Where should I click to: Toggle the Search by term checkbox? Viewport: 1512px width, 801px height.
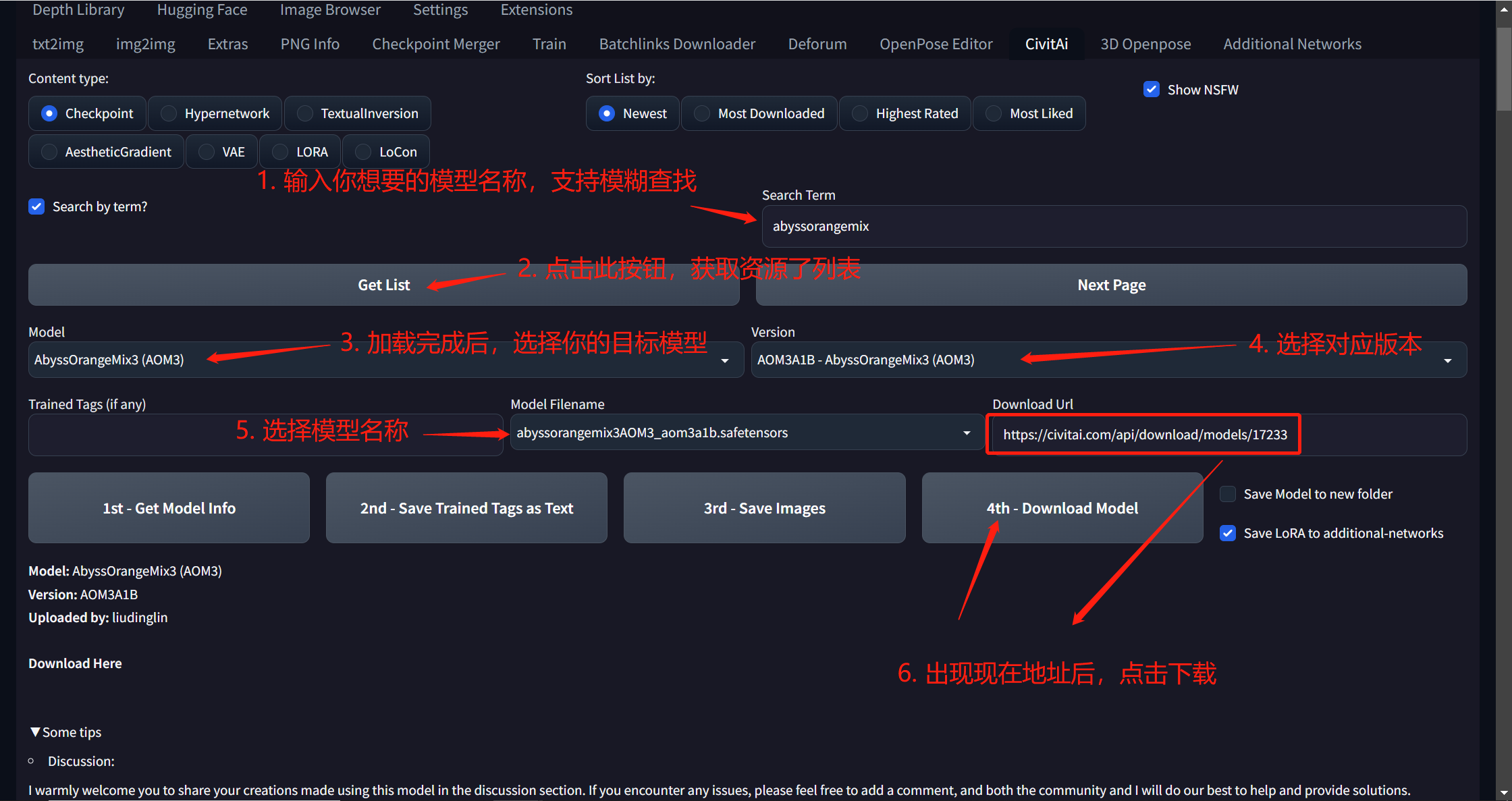click(36, 206)
